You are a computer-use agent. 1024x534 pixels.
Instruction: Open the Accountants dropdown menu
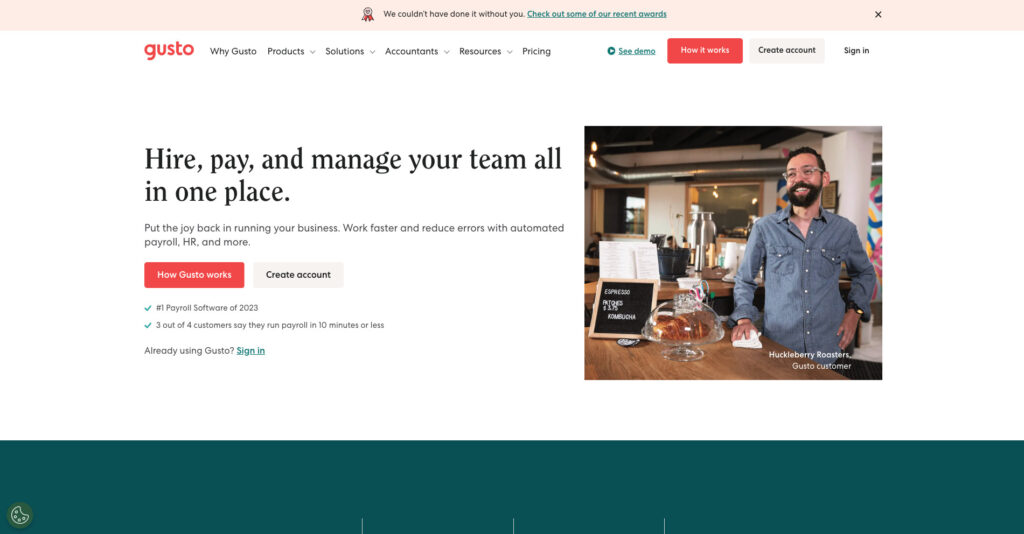coord(416,51)
